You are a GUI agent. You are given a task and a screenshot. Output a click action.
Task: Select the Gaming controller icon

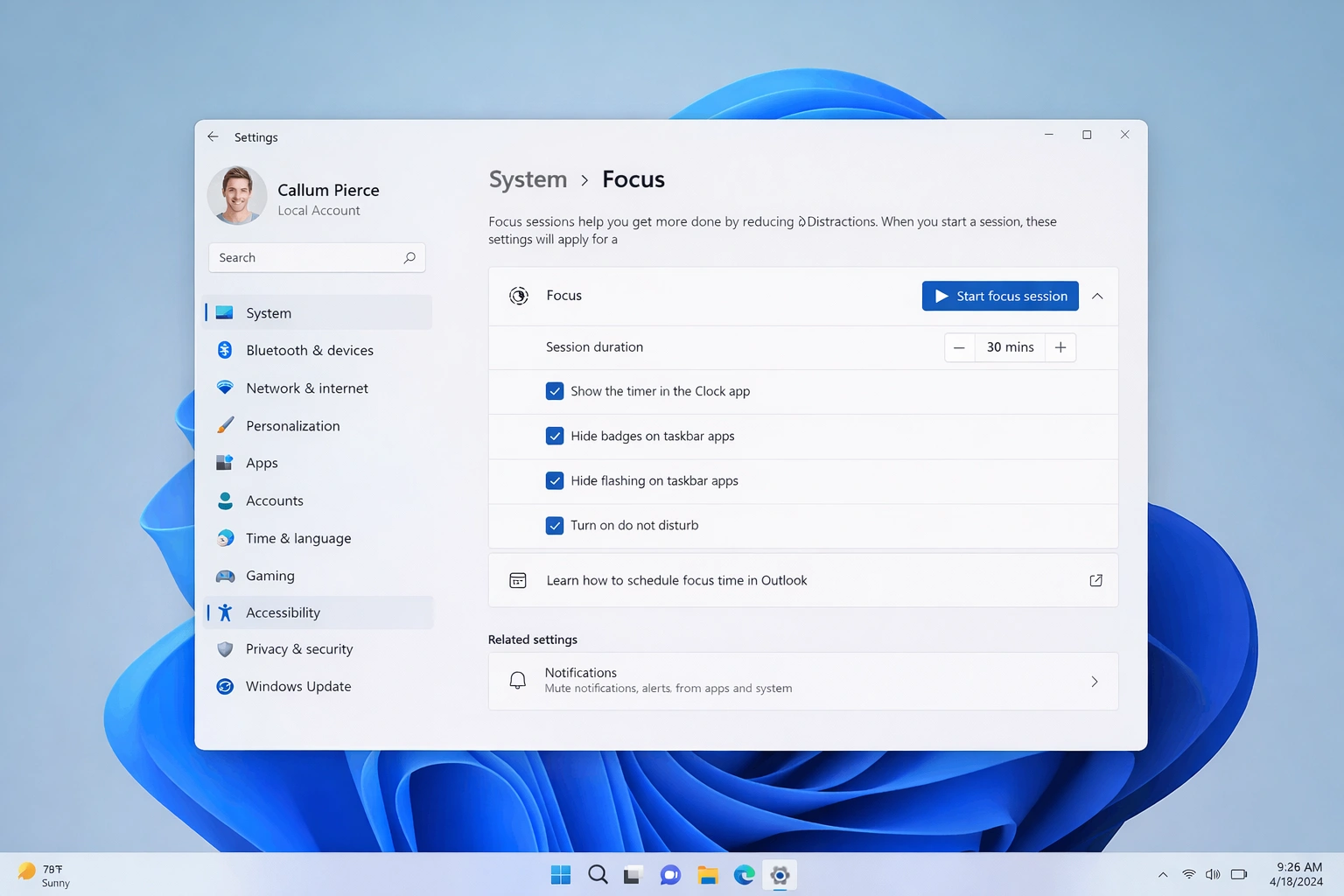pos(225,576)
